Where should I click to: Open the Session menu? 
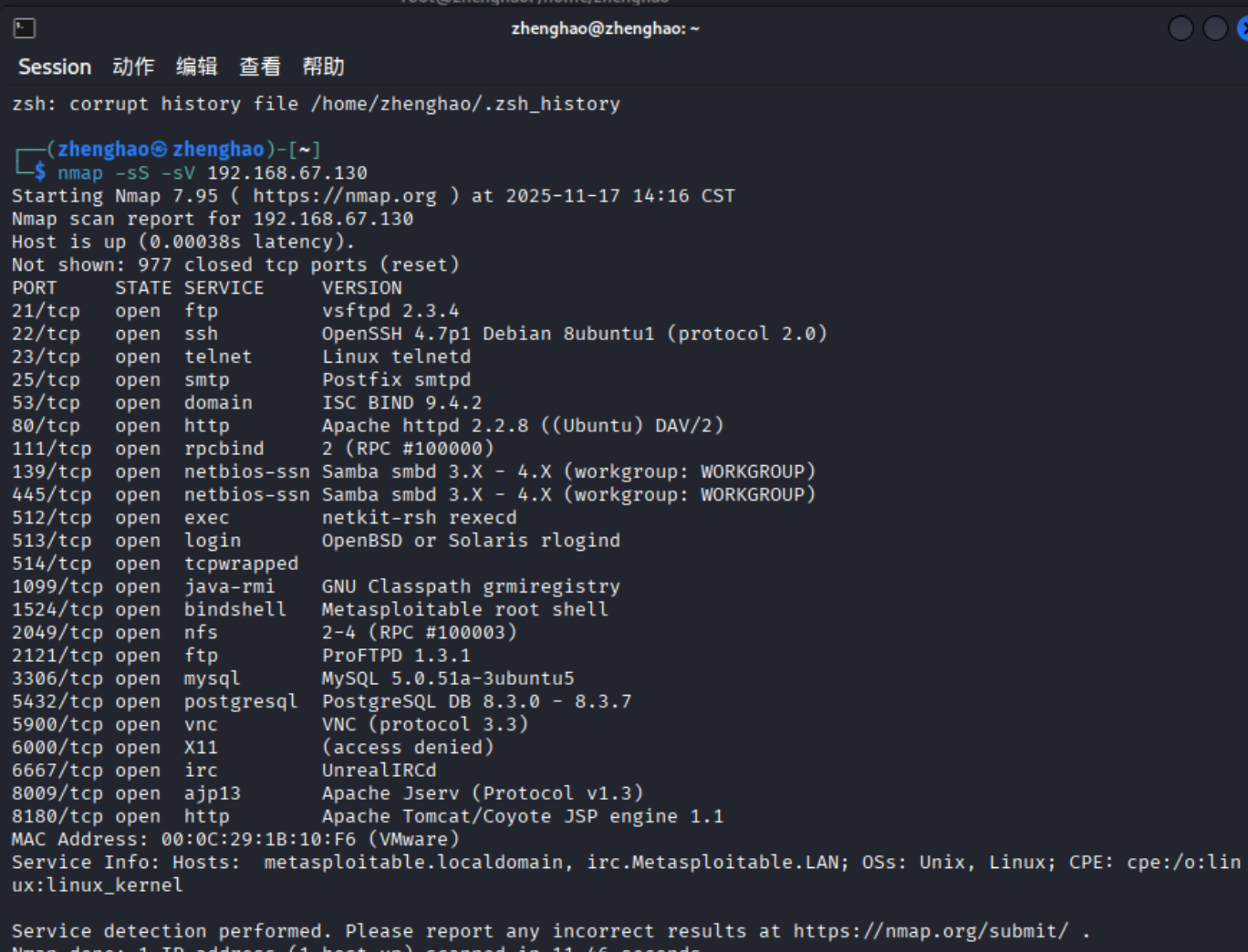55,67
